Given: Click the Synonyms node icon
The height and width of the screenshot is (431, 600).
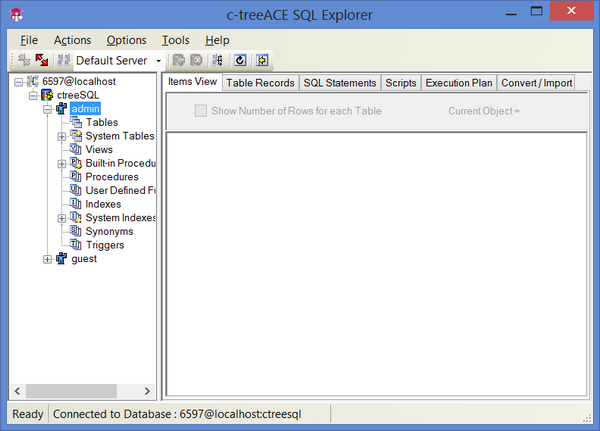Looking at the screenshot, I should (x=76, y=231).
